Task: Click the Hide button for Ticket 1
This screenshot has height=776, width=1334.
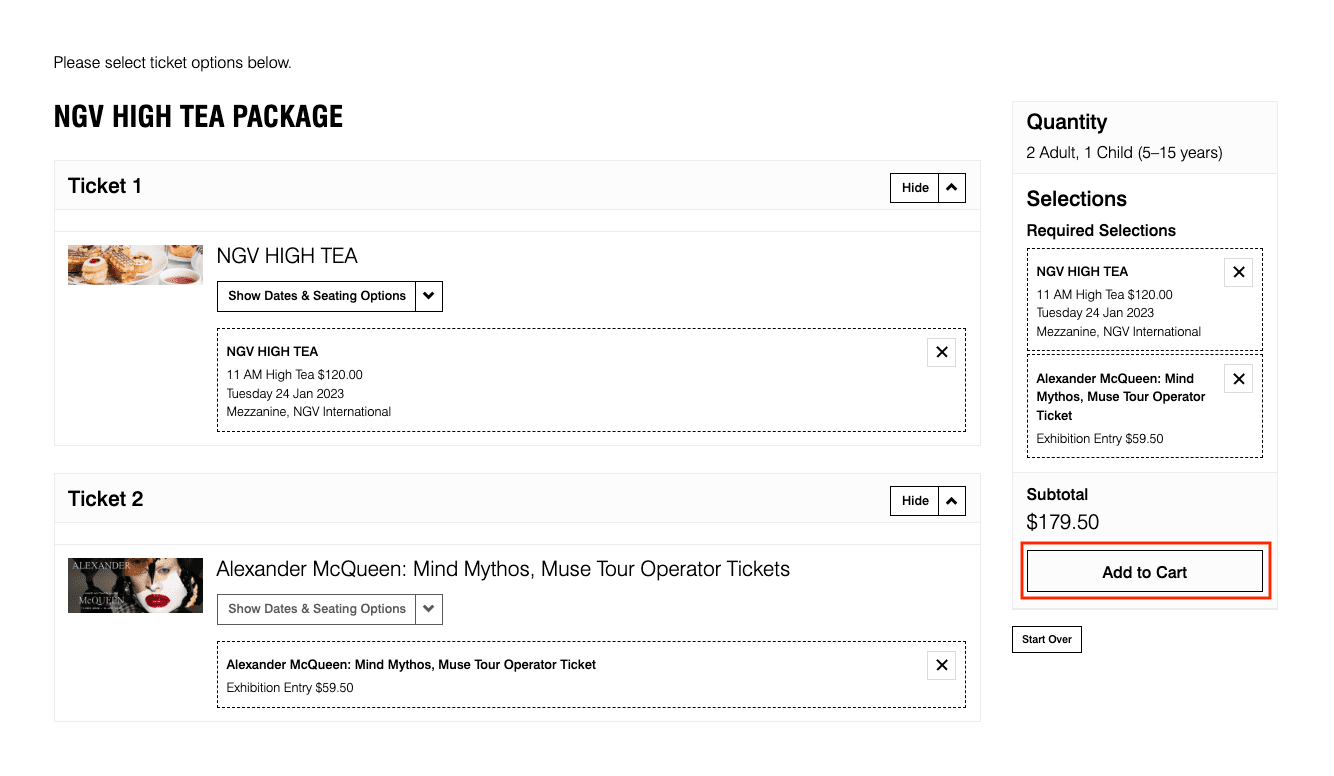Action: click(915, 188)
